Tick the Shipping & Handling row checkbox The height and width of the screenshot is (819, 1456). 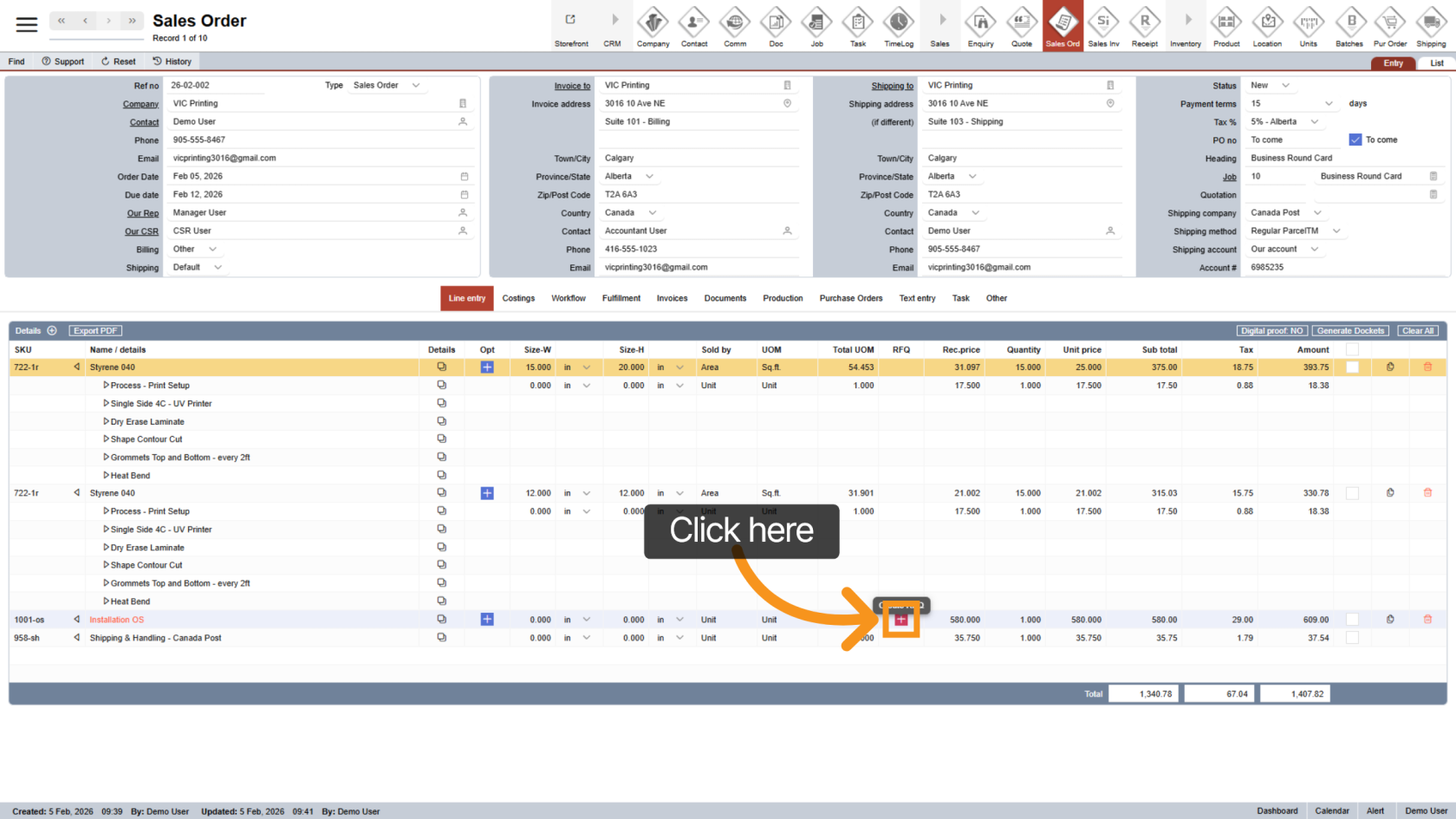click(1352, 638)
